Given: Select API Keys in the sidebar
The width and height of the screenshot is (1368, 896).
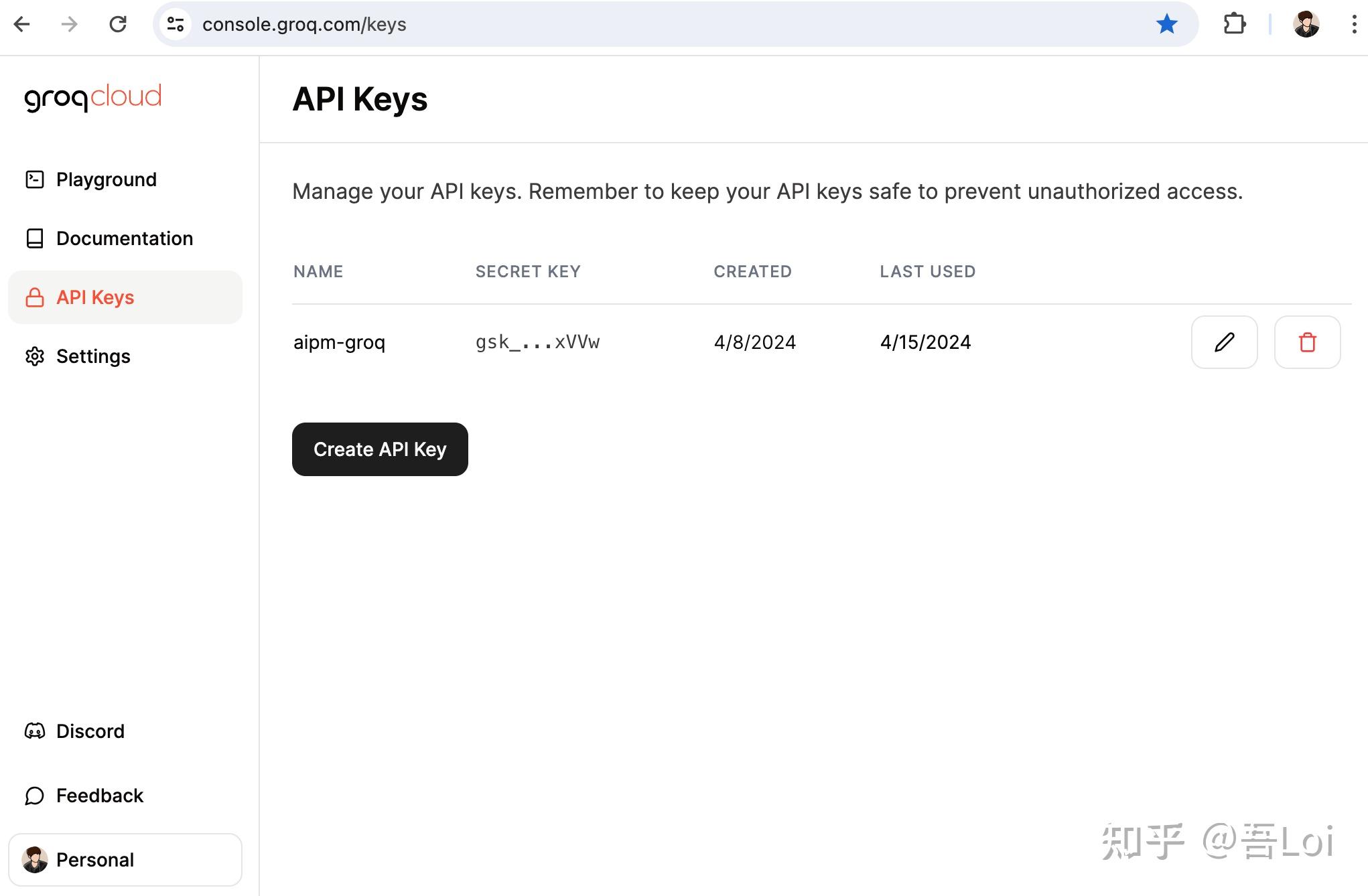Looking at the screenshot, I should pos(95,297).
